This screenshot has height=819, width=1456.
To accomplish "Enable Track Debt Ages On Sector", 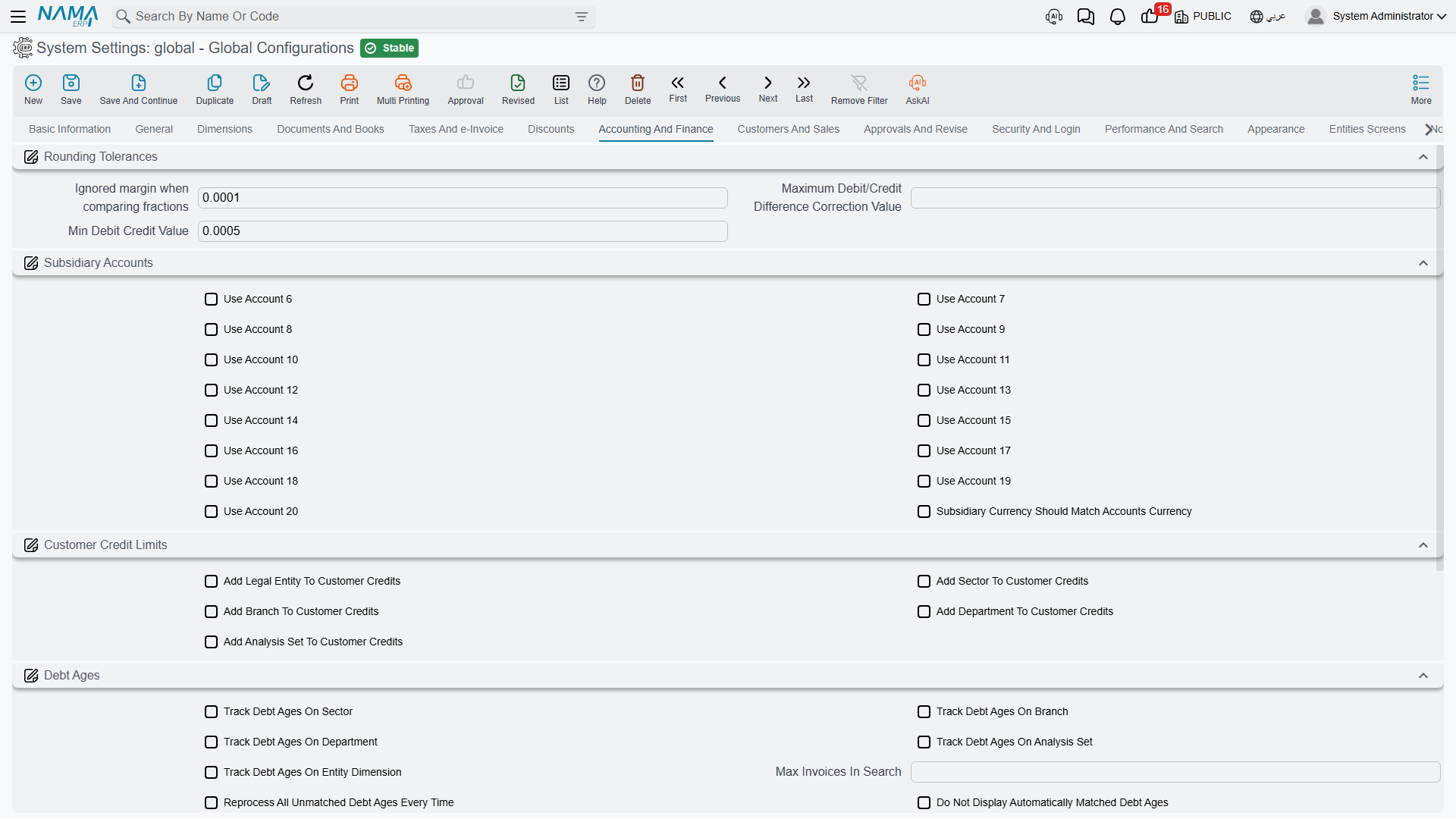I will pyautogui.click(x=211, y=712).
